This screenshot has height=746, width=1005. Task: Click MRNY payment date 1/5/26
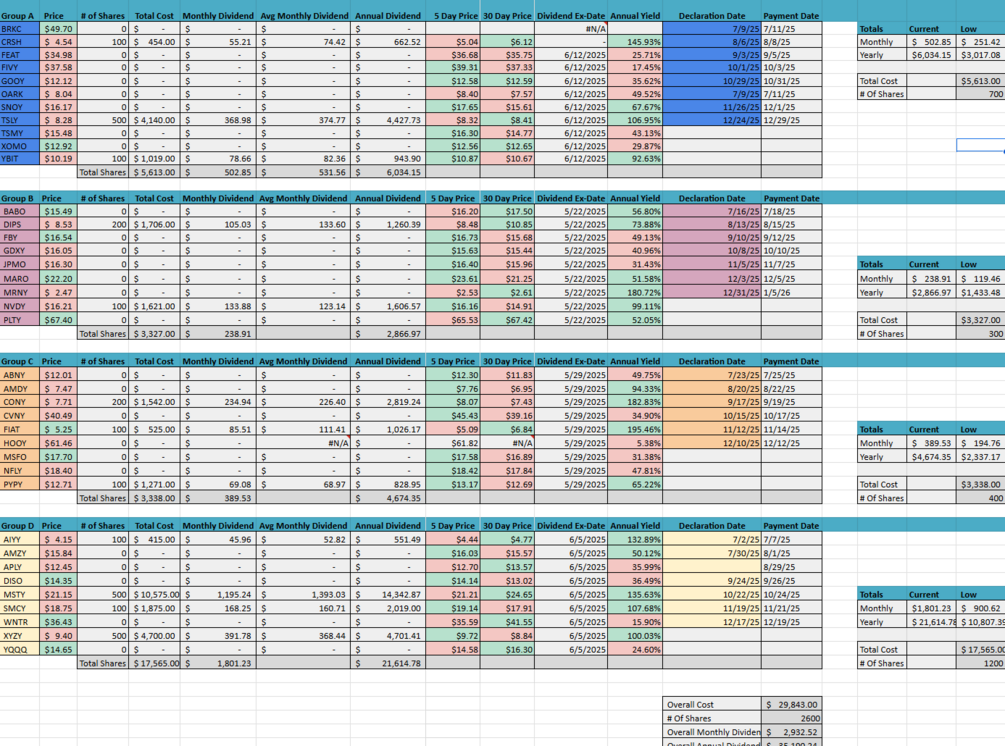(x=792, y=292)
